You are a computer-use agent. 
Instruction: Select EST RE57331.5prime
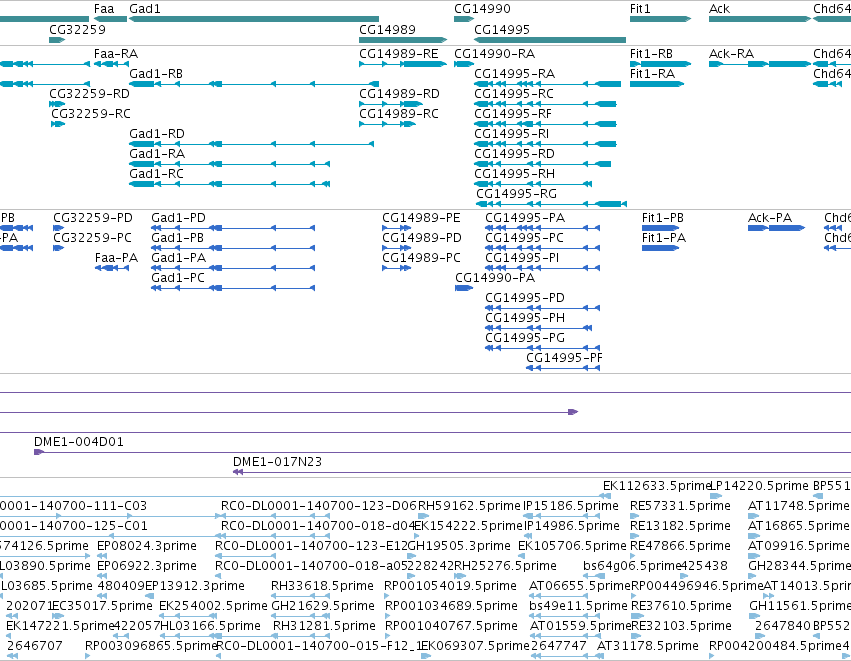(x=680, y=506)
